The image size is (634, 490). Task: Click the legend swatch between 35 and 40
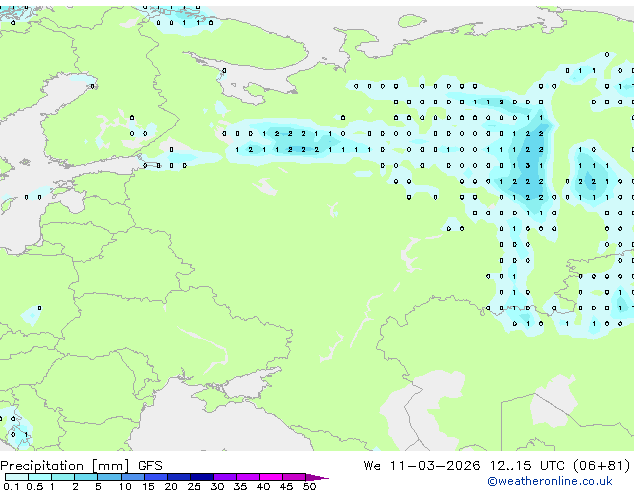[248, 477]
